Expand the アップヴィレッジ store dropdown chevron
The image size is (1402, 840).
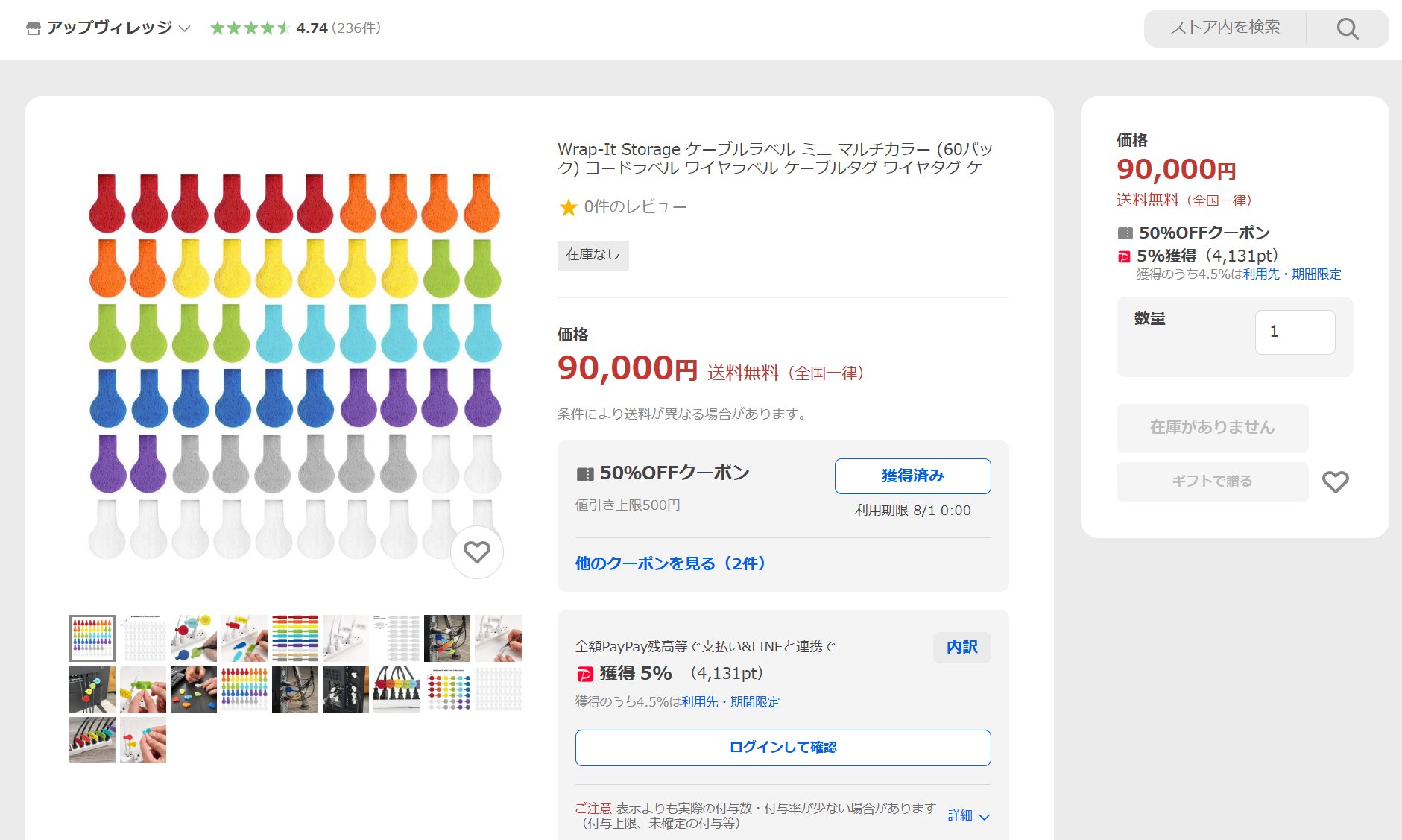tap(185, 29)
